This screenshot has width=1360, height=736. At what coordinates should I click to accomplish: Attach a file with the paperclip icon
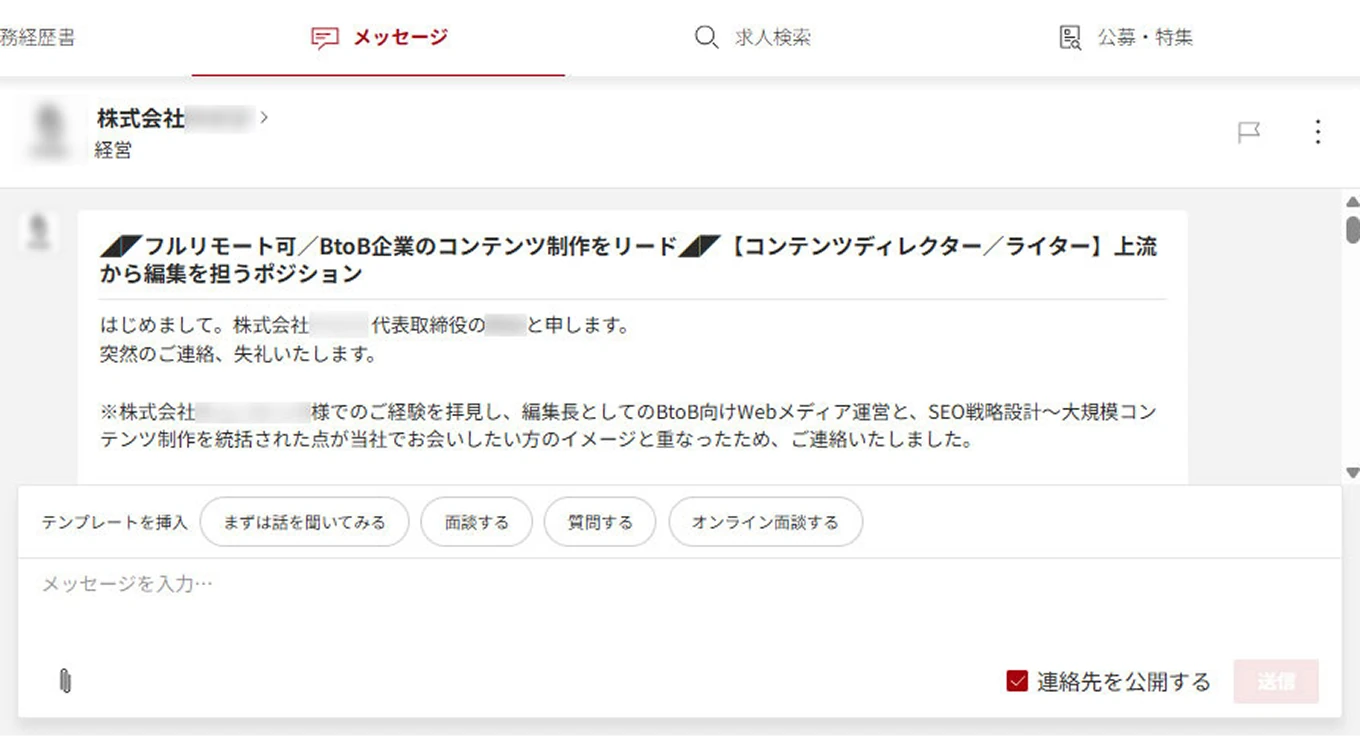(65, 681)
